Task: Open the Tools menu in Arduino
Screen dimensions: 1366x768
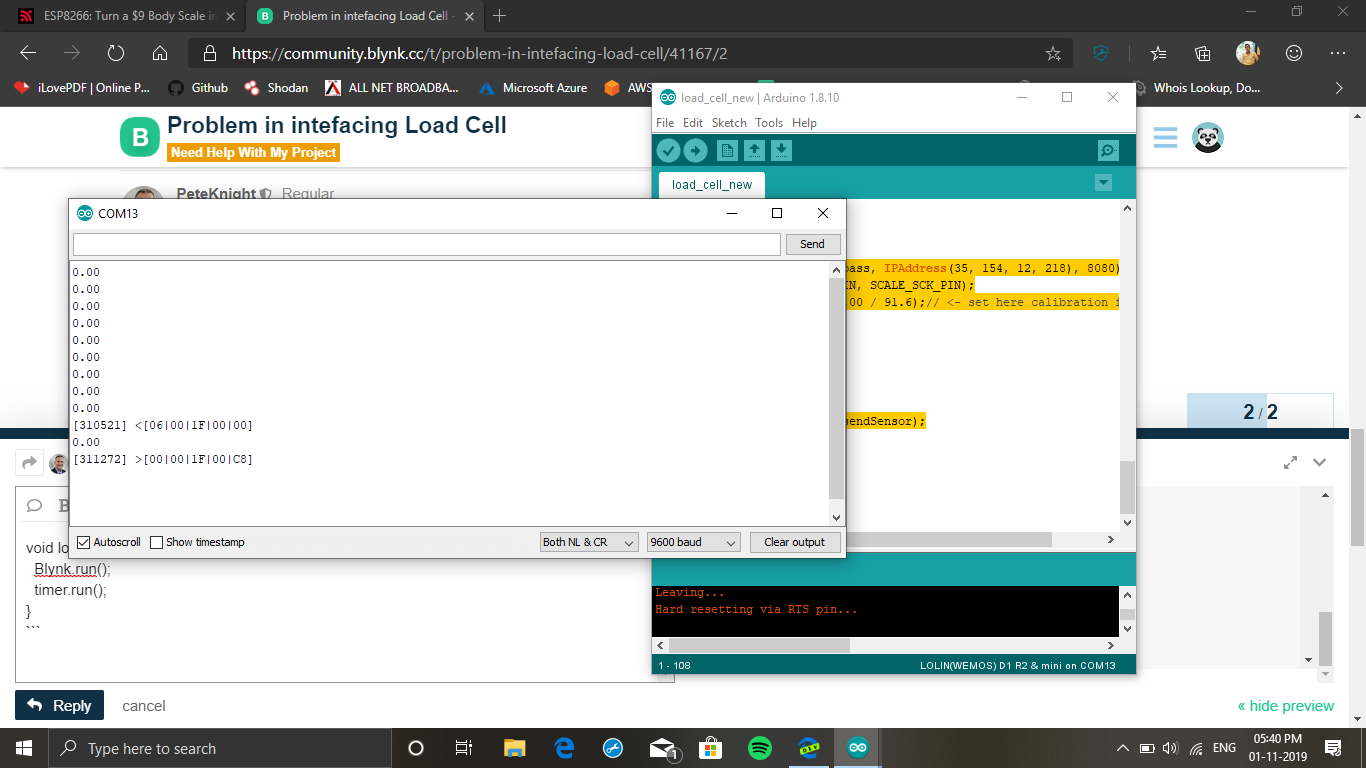Action: click(769, 123)
